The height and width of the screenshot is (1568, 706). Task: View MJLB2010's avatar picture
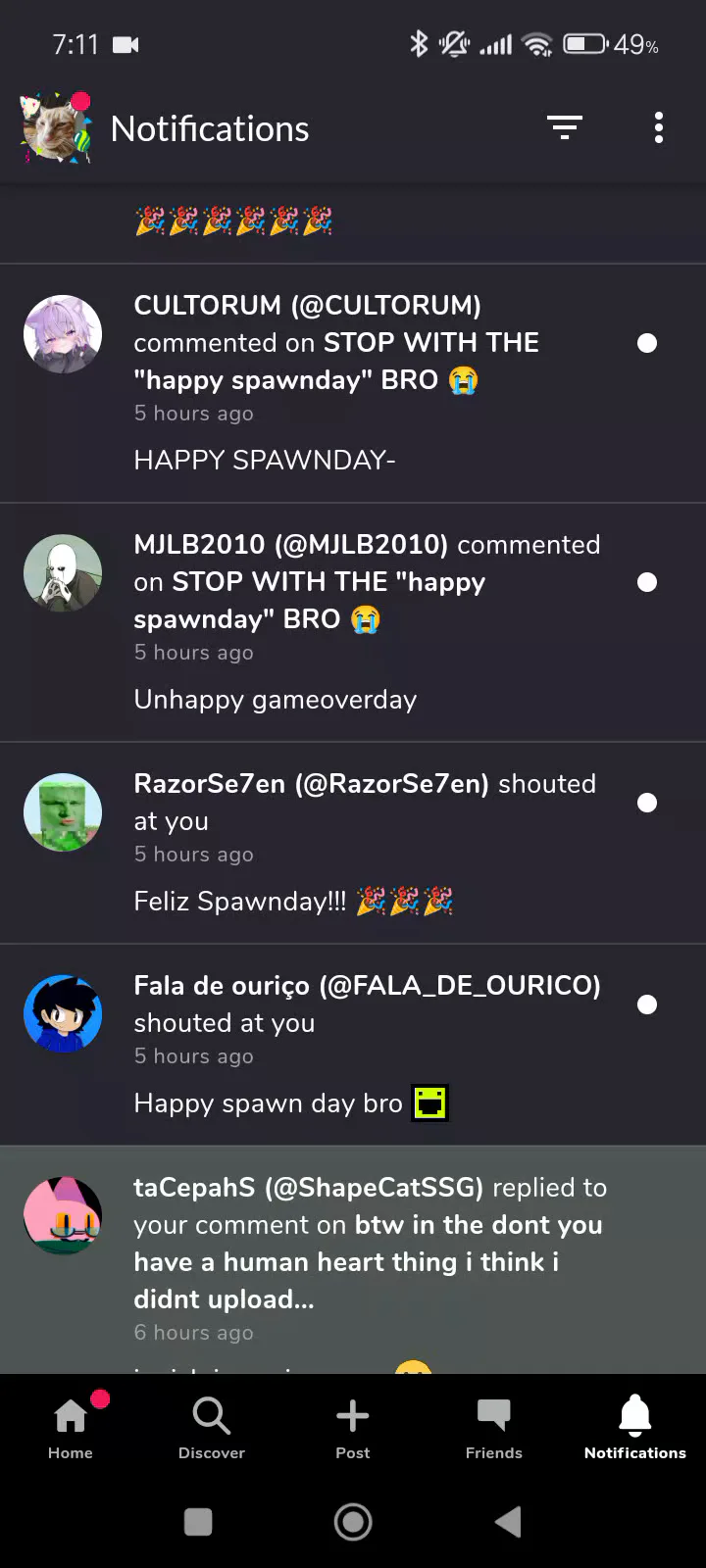[63, 573]
